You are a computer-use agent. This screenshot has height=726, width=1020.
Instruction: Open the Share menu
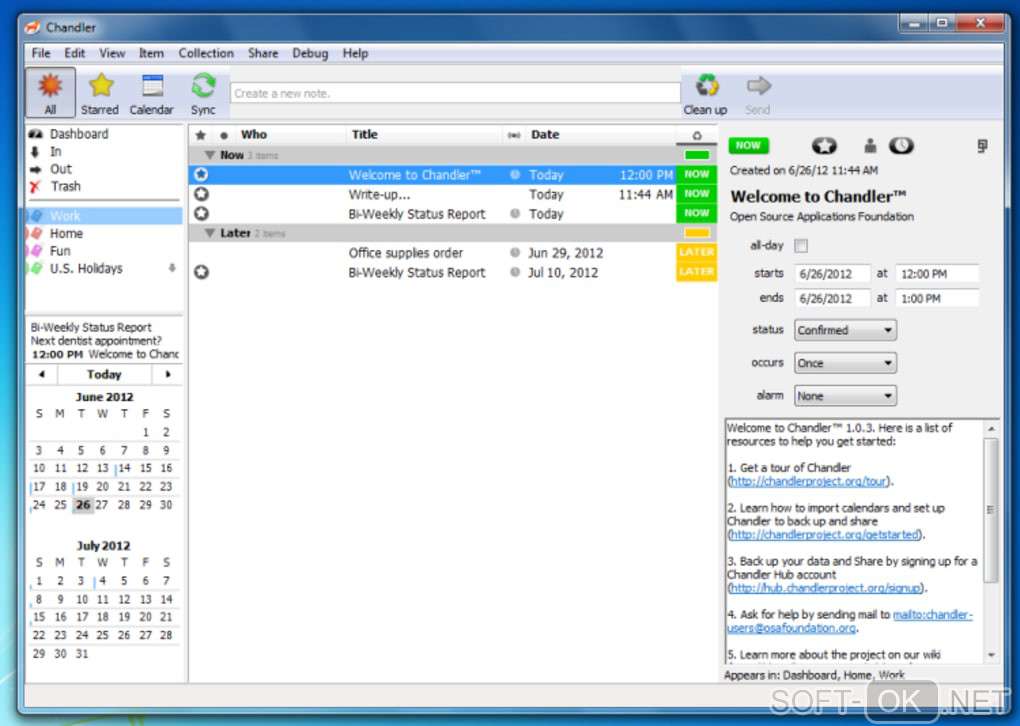point(263,53)
